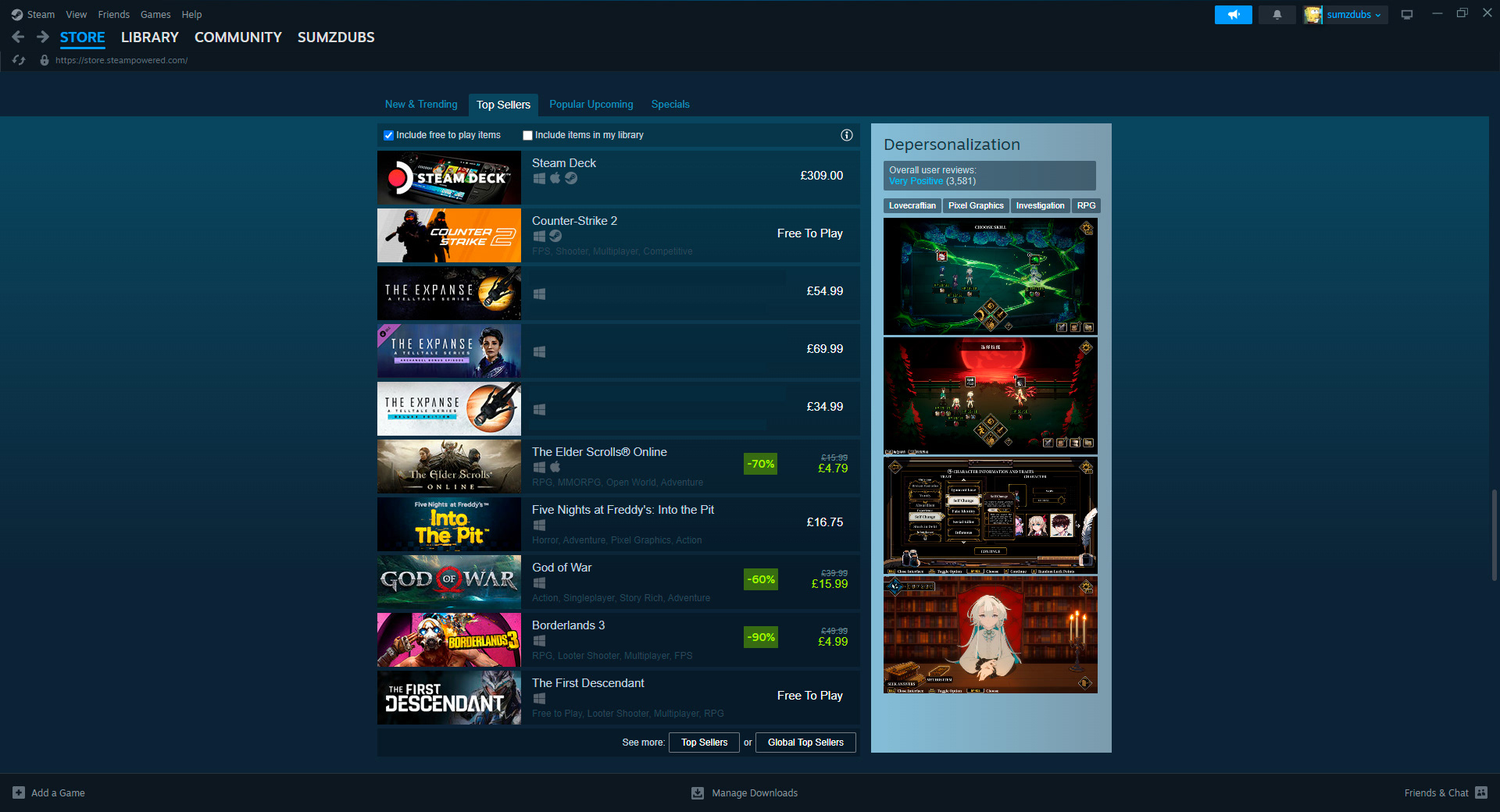
Task: Open the Friends menu
Action: (x=114, y=15)
